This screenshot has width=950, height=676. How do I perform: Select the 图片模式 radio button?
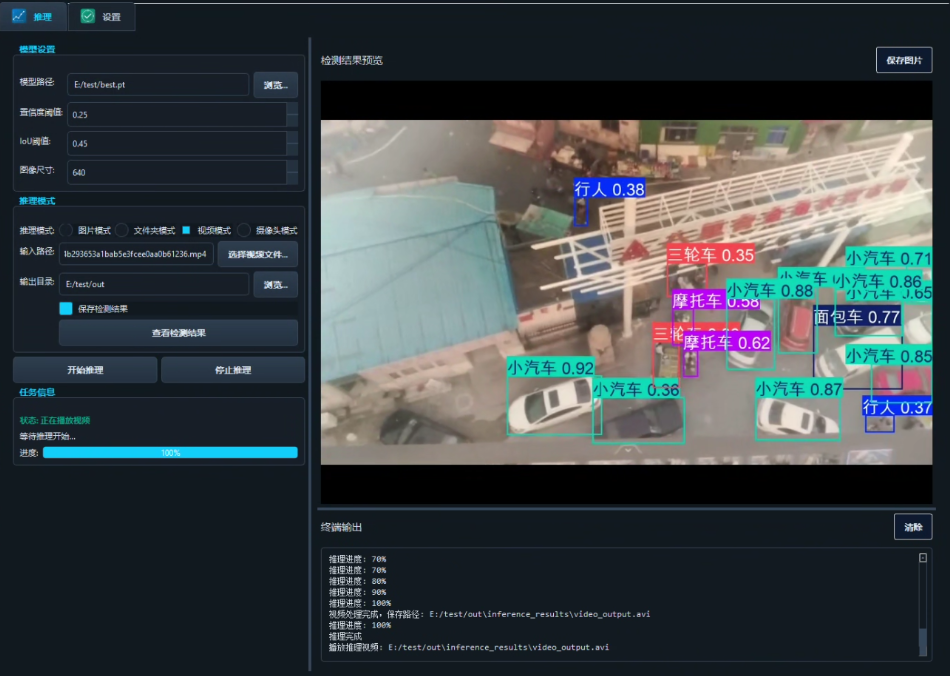click(x=67, y=230)
